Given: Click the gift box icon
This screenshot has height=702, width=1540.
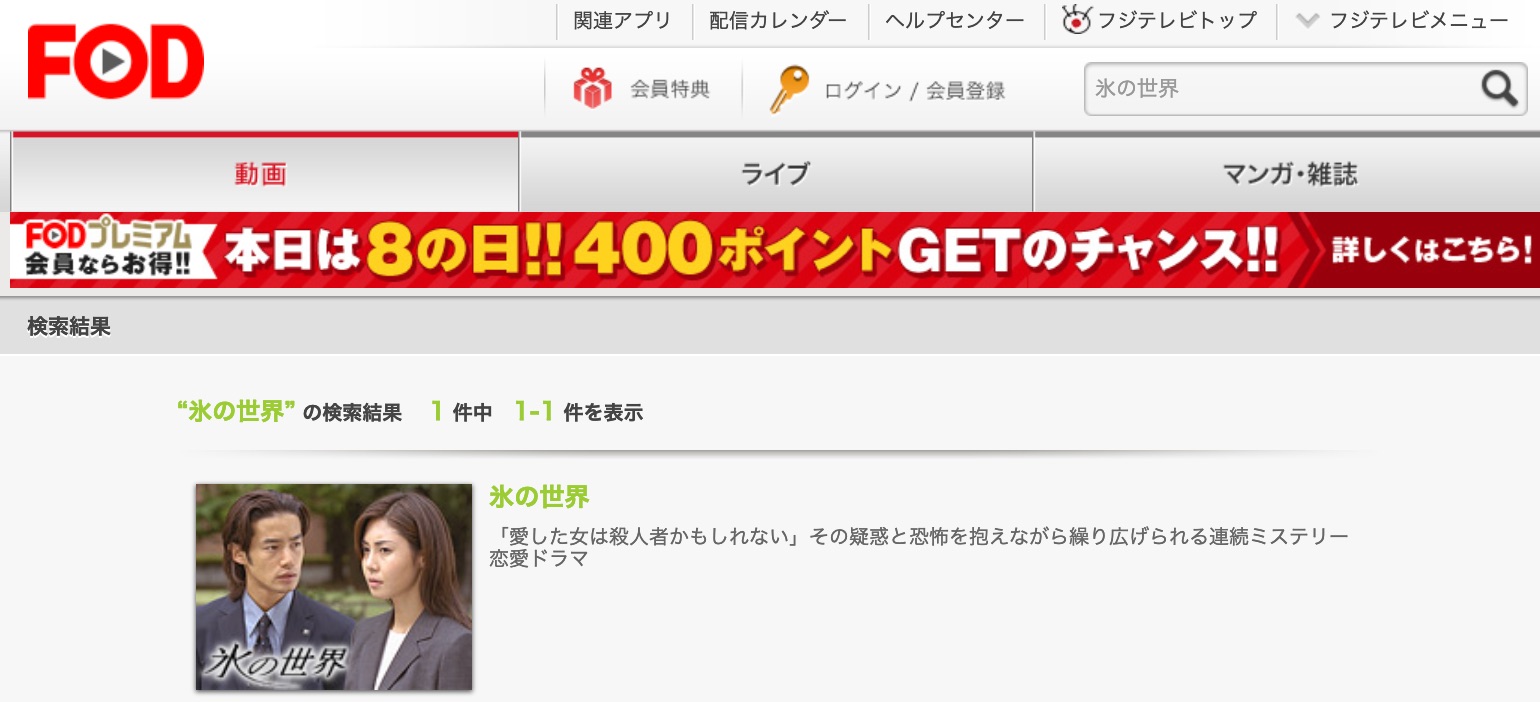Looking at the screenshot, I should click(592, 89).
